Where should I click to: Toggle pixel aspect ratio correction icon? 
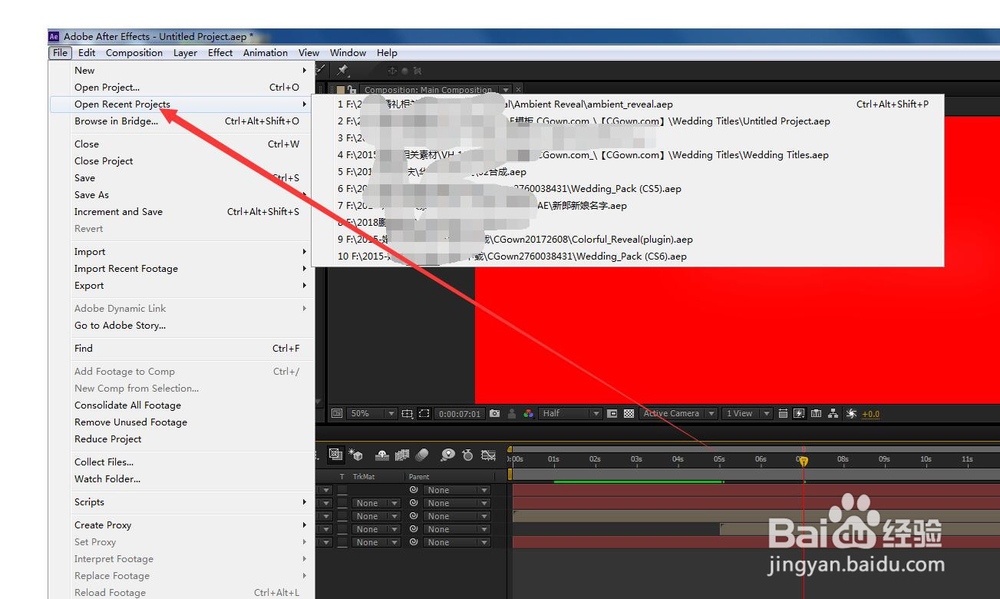(783, 413)
